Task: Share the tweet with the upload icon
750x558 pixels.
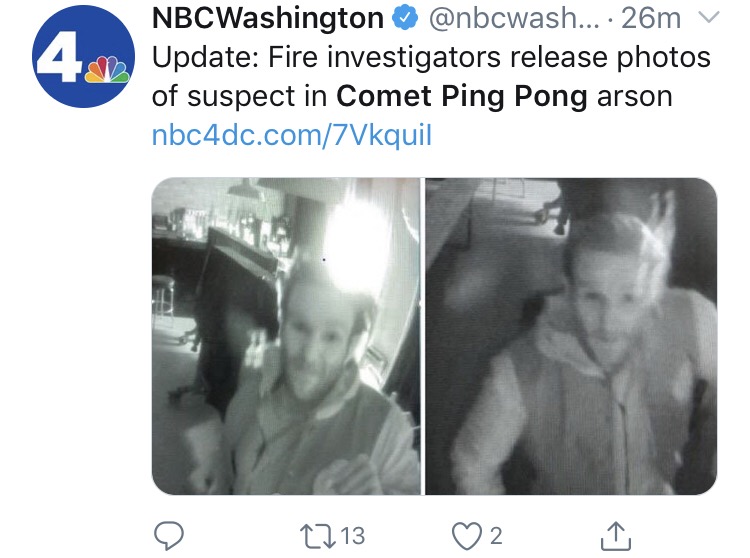Action: click(616, 536)
